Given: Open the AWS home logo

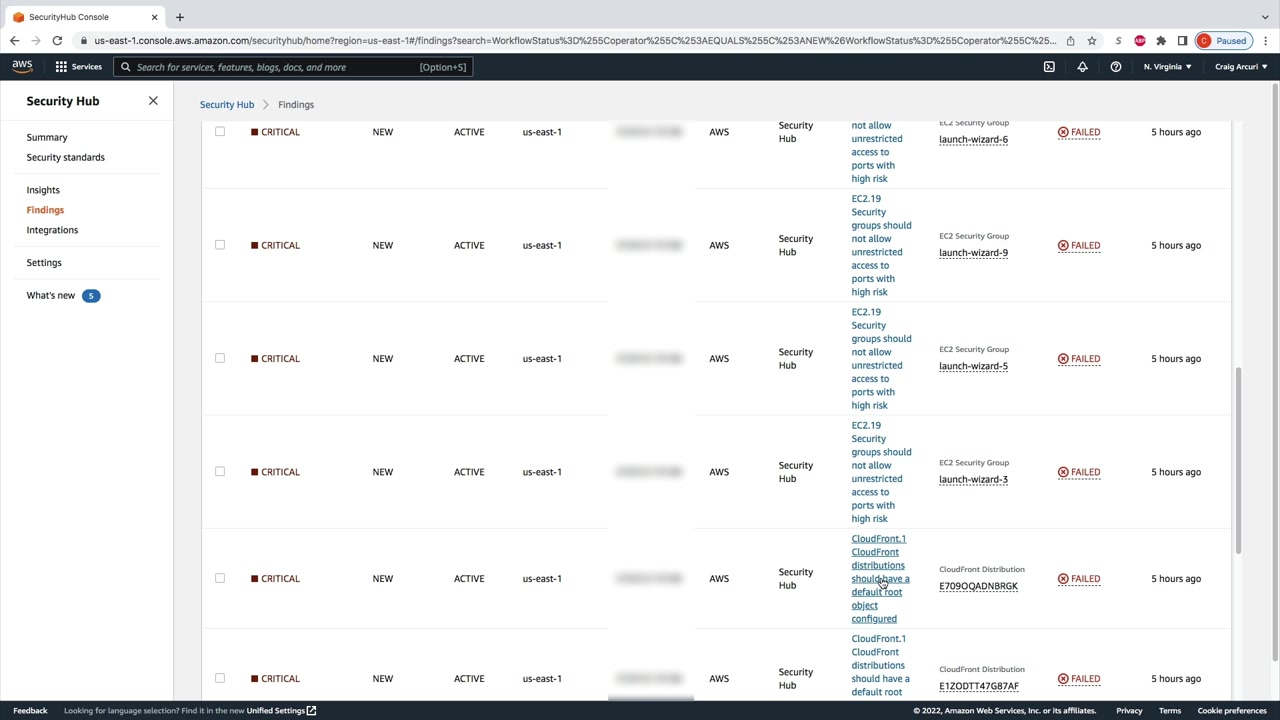Looking at the screenshot, I should click(22, 66).
